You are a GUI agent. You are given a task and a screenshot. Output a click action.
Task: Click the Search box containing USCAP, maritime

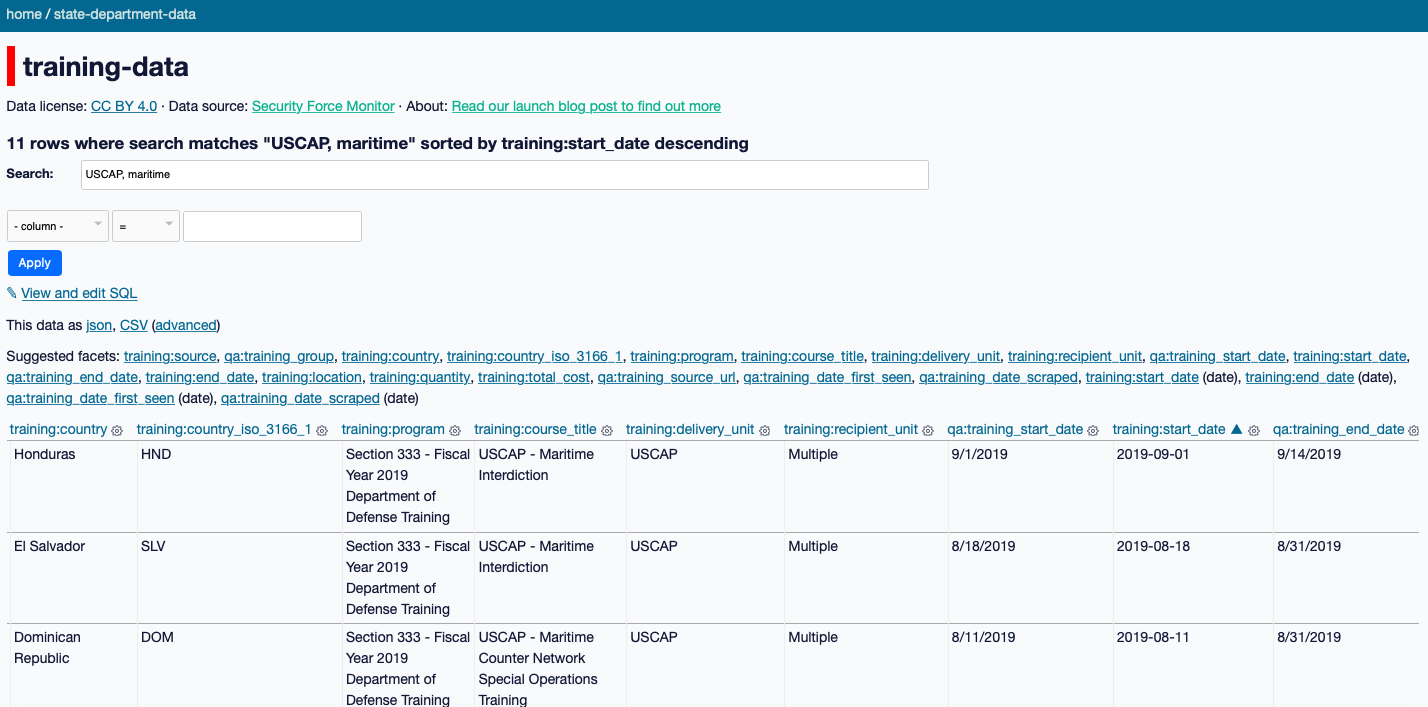505,175
